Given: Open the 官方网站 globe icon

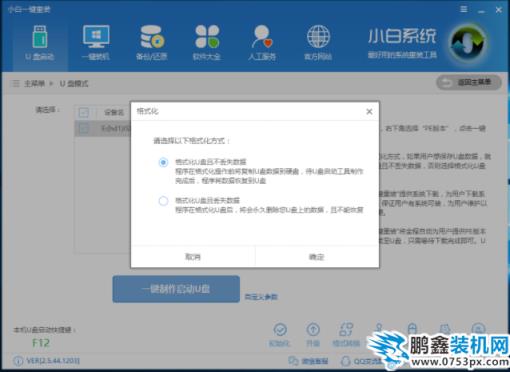Looking at the screenshot, I should (318, 37).
